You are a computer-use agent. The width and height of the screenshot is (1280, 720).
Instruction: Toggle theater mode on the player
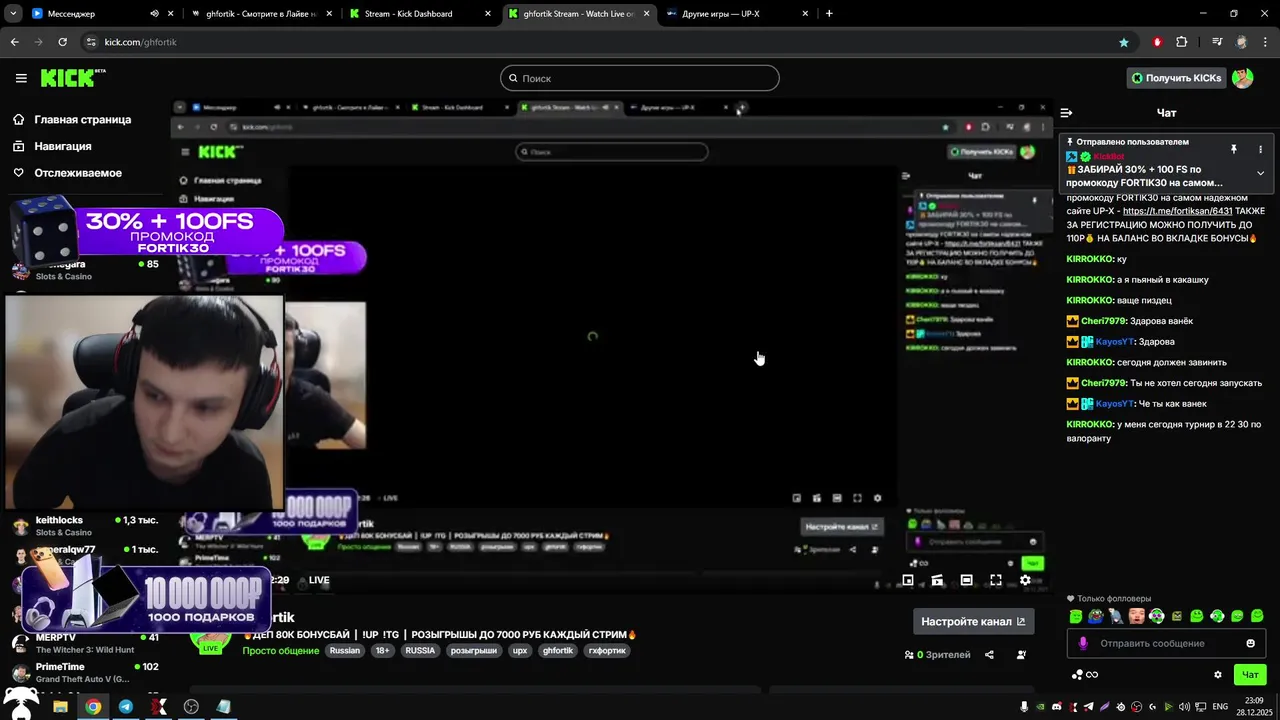pyautogui.click(x=966, y=580)
